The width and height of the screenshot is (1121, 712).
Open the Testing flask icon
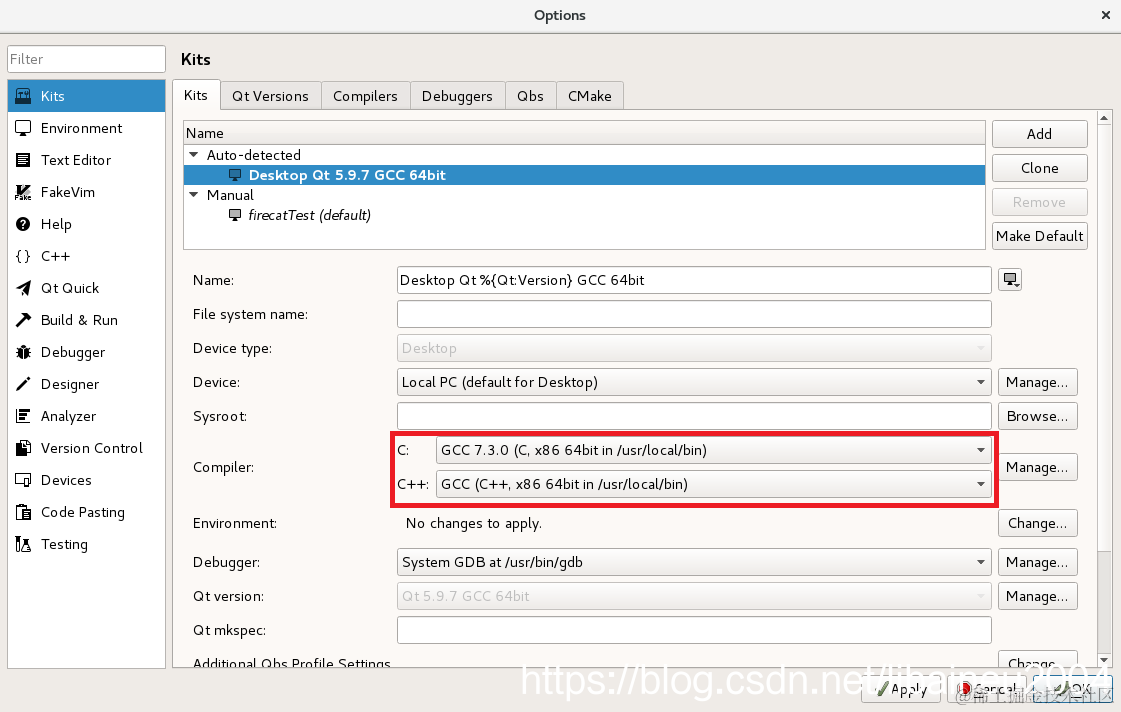[23, 544]
